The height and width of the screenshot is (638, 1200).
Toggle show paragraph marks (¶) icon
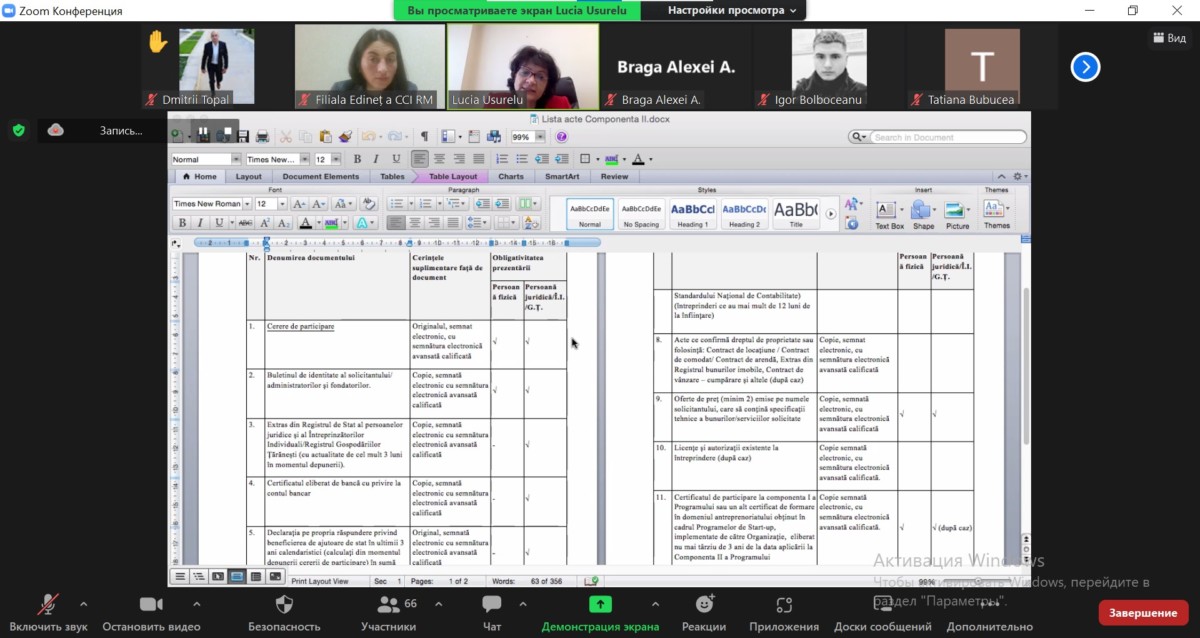coord(424,136)
